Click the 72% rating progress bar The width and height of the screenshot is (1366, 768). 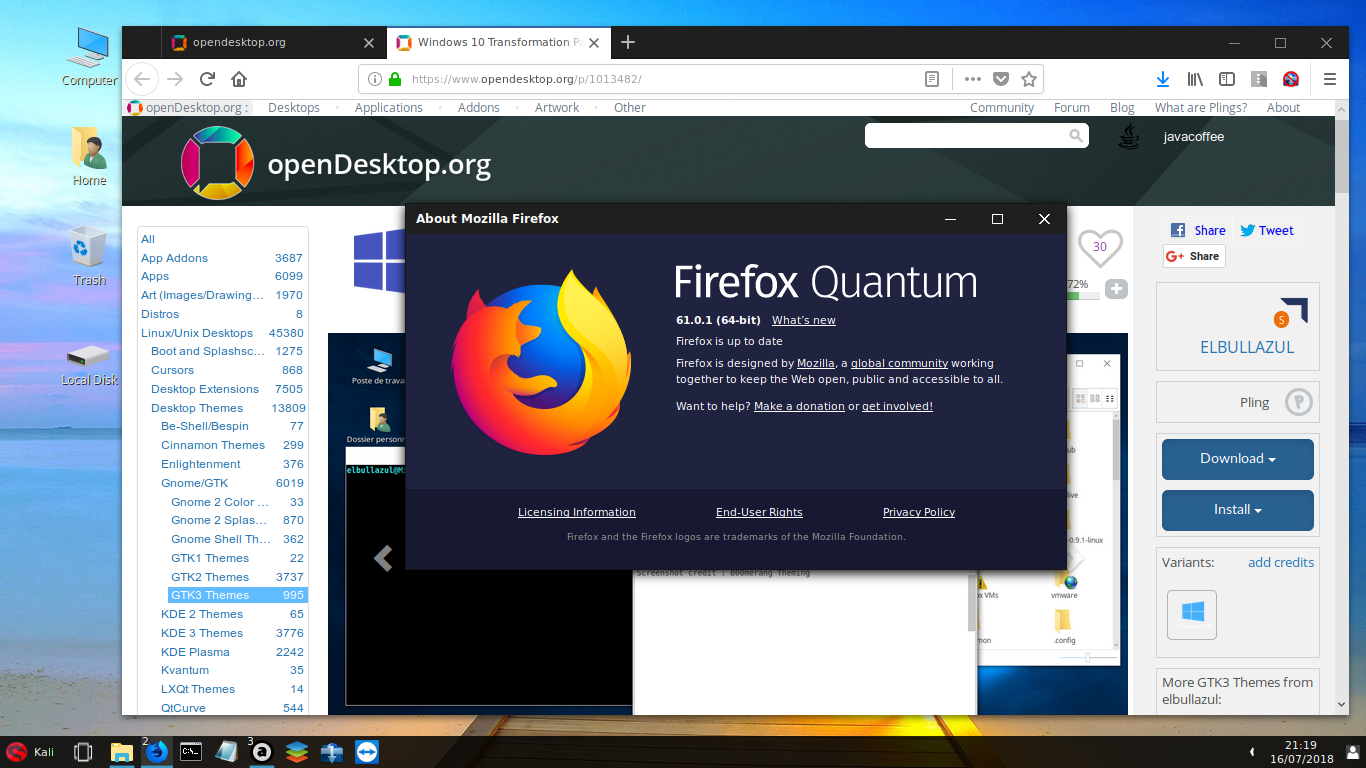click(x=1083, y=296)
